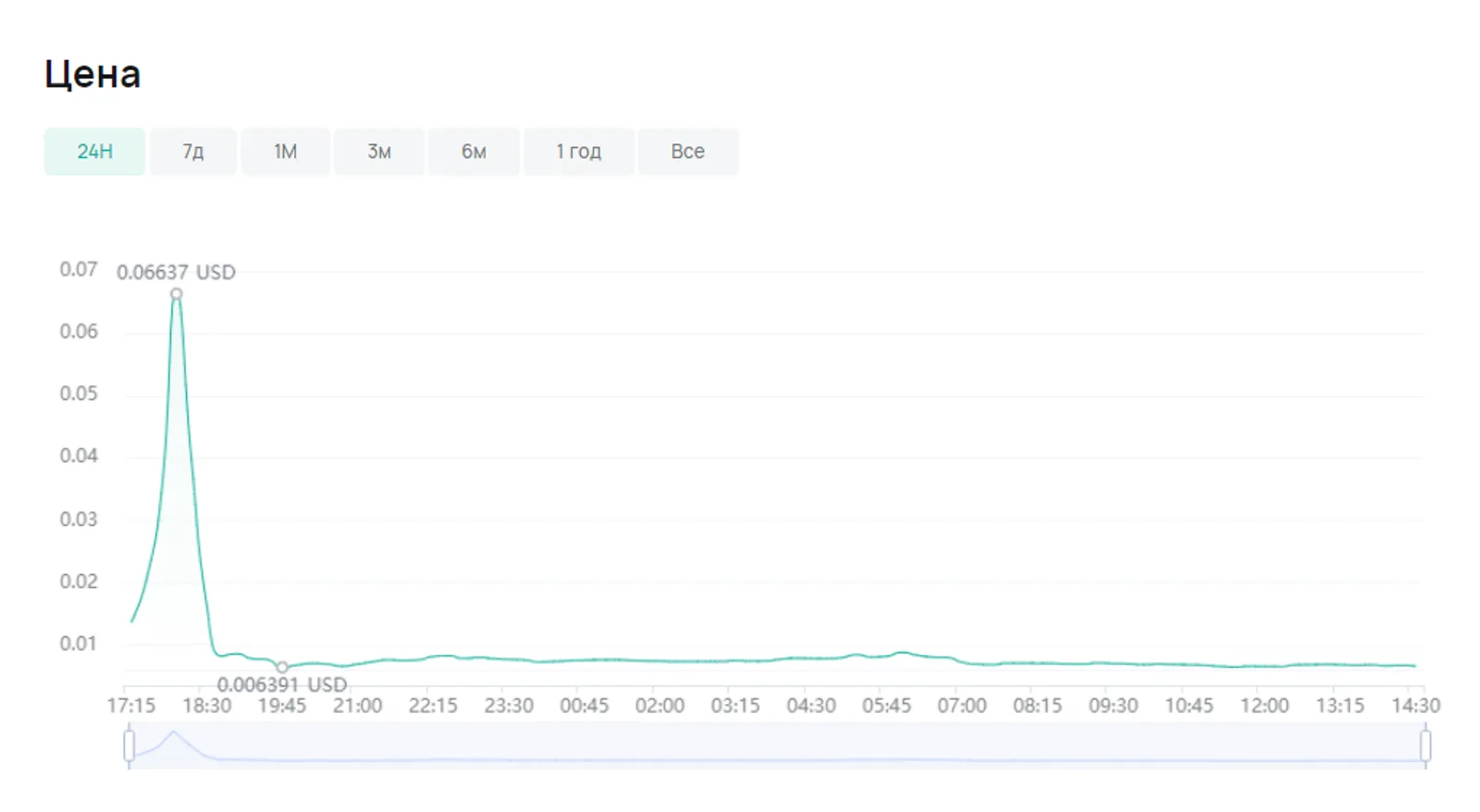Click the 00:45 time axis label
The width and height of the screenshot is (1480, 812).
(x=585, y=706)
